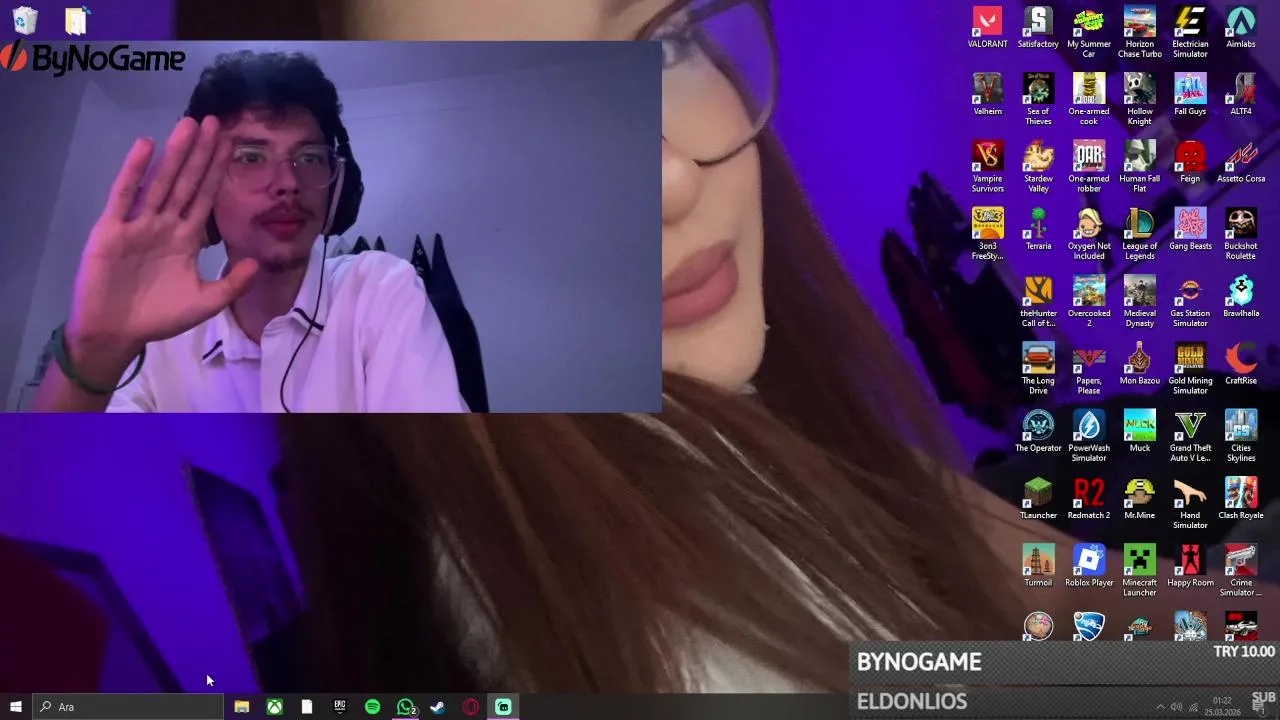
Task: Select the ALTF4 shortcut
Action: click(x=1241, y=94)
